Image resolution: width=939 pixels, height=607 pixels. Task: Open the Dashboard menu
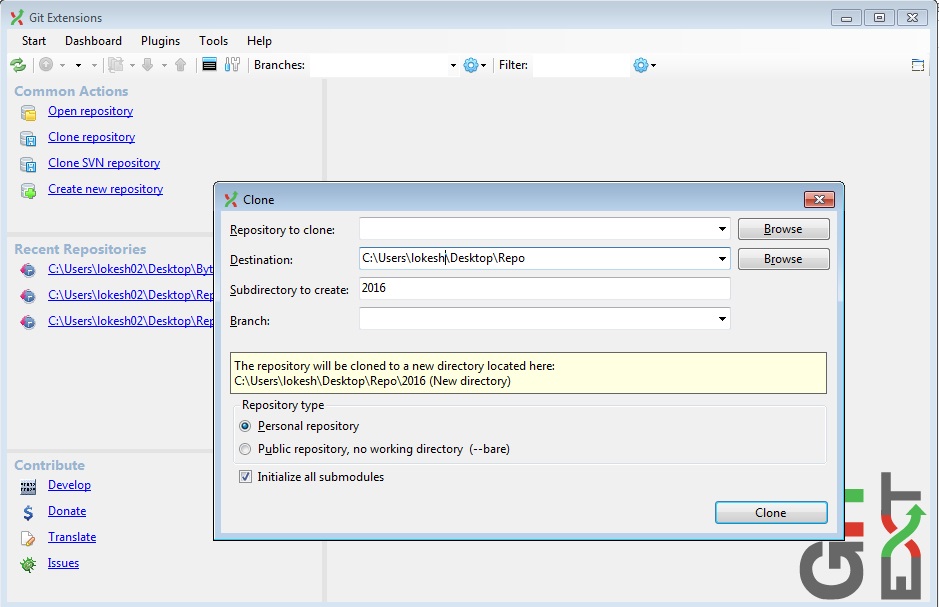click(93, 41)
